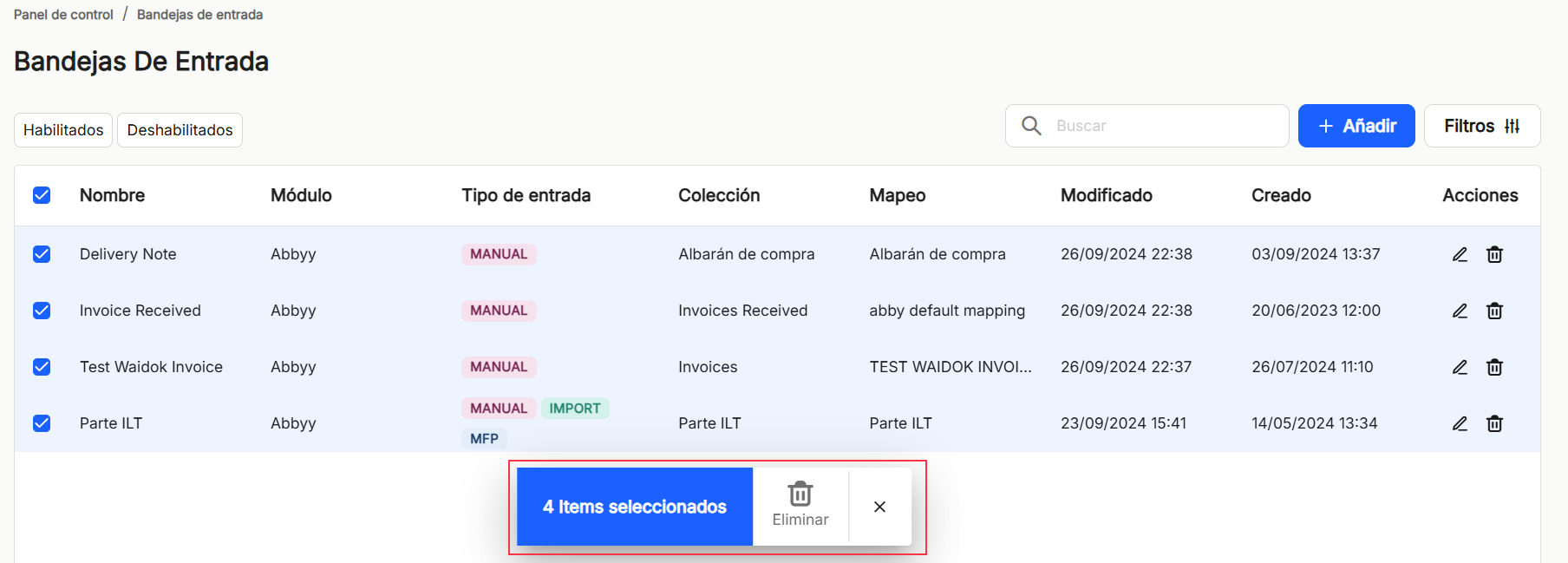Switch to the Deshabilitados tab

(x=180, y=130)
